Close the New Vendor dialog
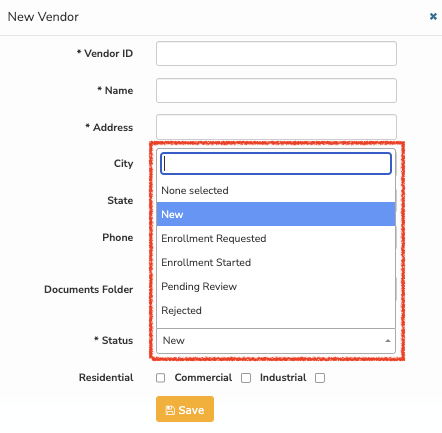Image resolution: width=442 pixels, height=433 pixels. [433, 16]
